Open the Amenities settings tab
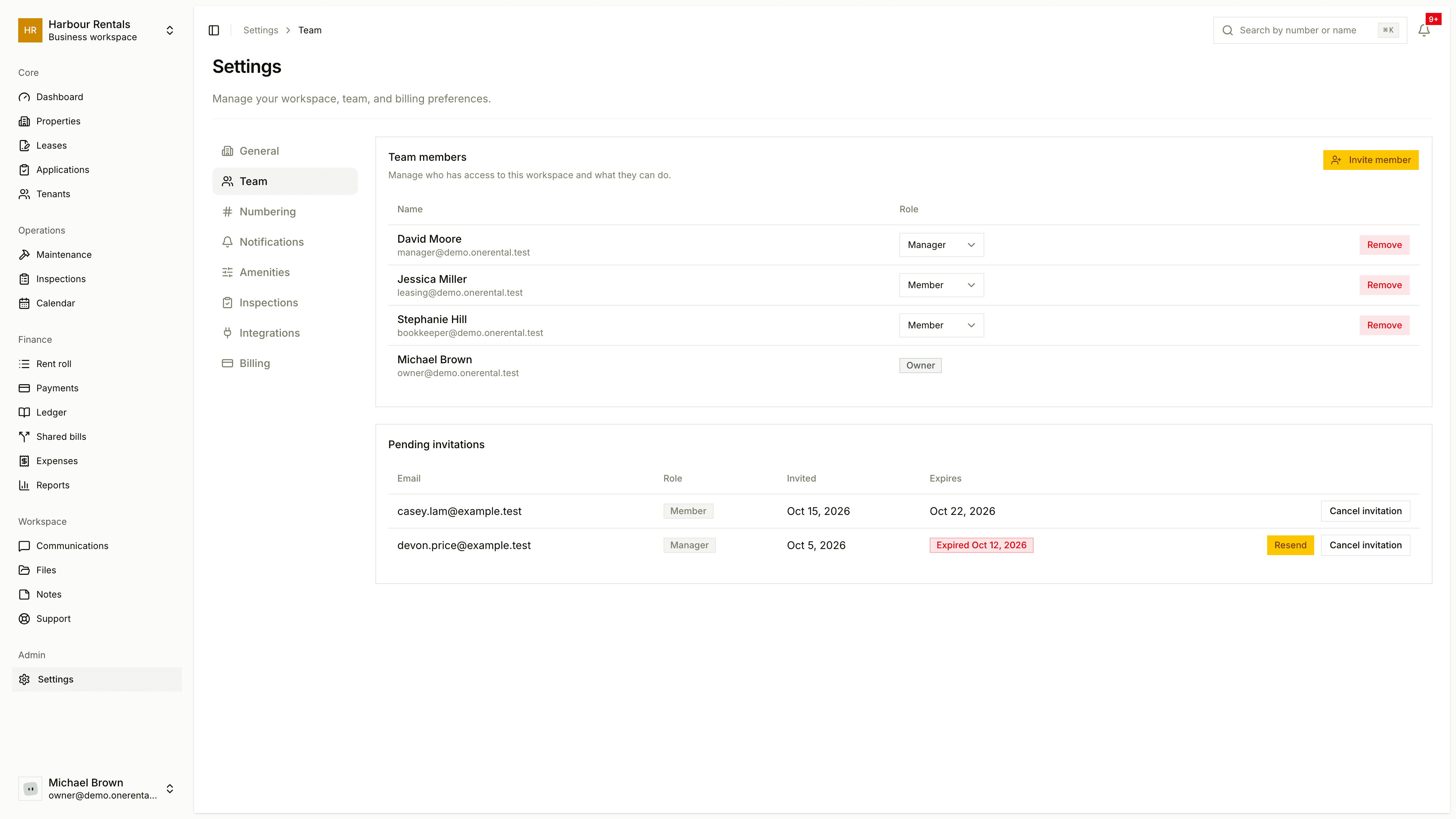1456x819 pixels. [285, 272]
